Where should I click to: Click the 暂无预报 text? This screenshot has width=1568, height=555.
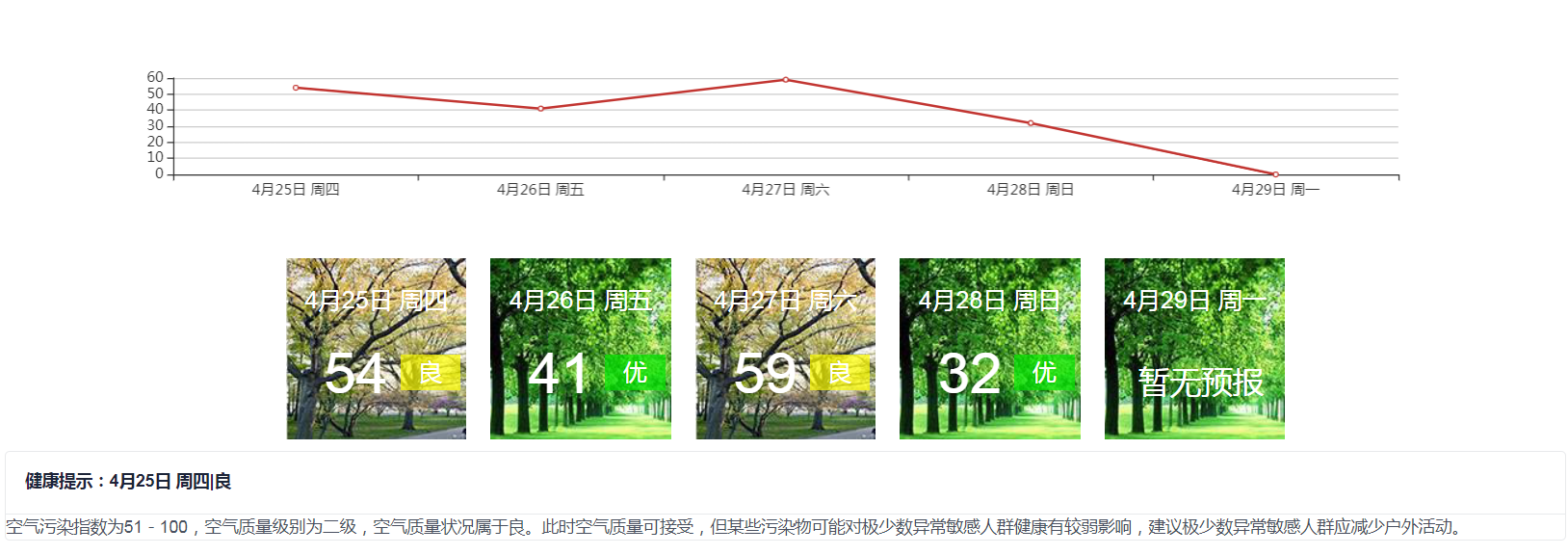click(x=1200, y=383)
